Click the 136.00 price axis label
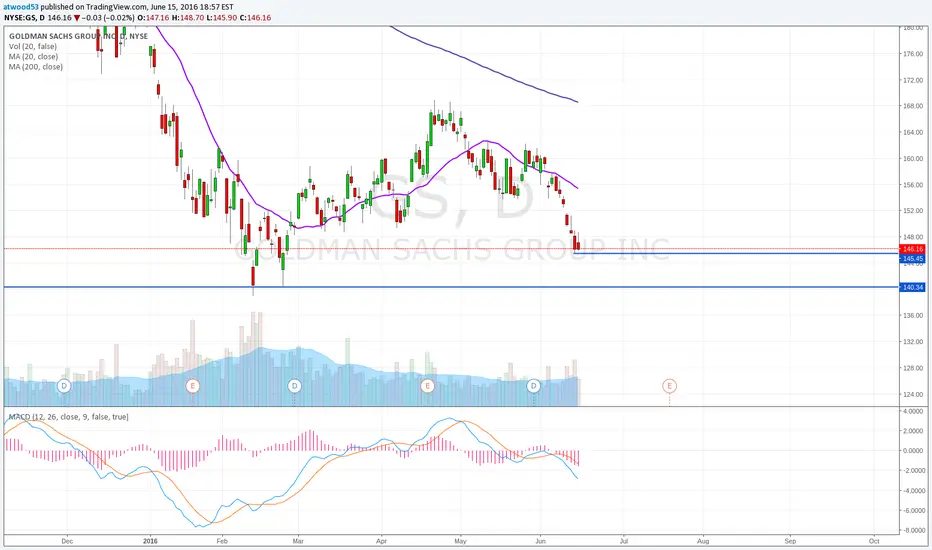The width and height of the screenshot is (932, 550). click(x=914, y=316)
